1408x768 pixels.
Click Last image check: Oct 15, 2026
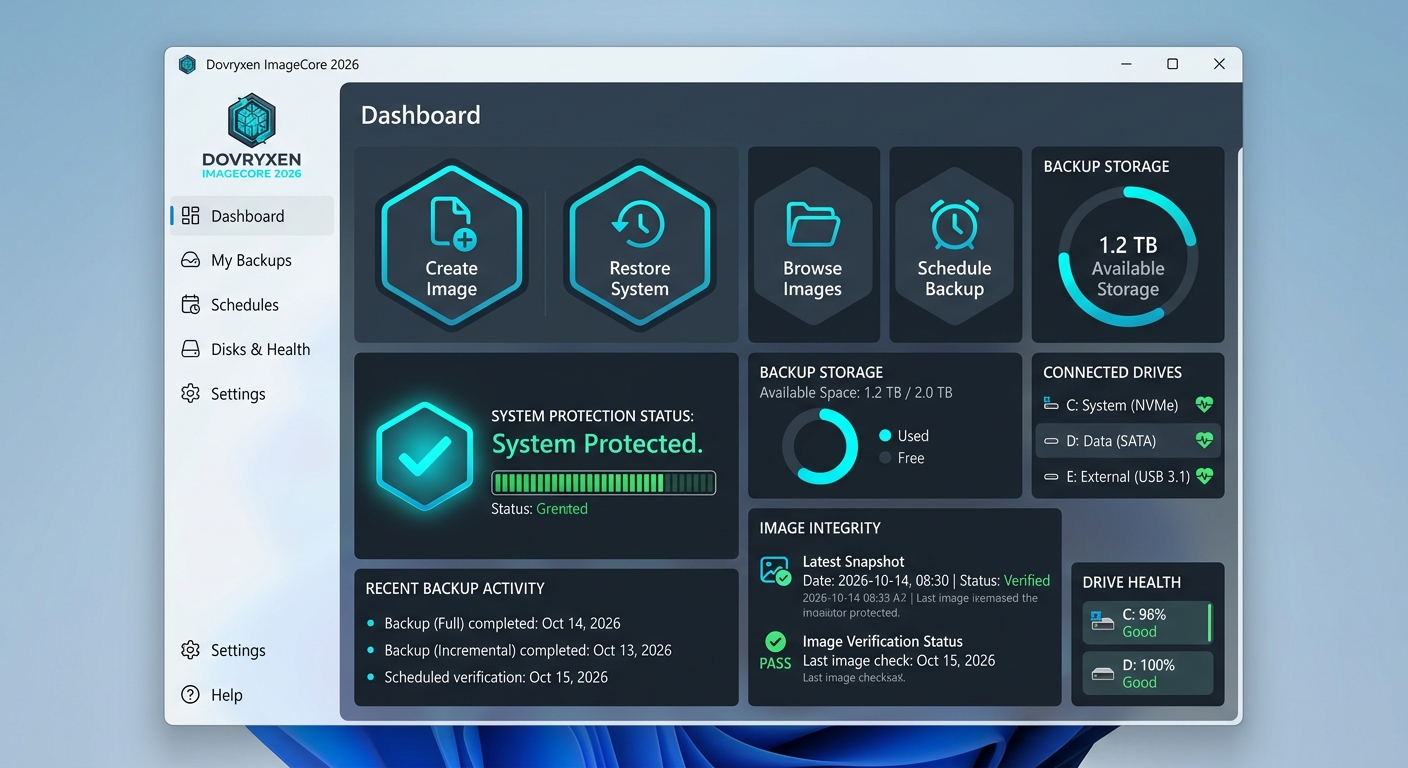coord(899,661)
